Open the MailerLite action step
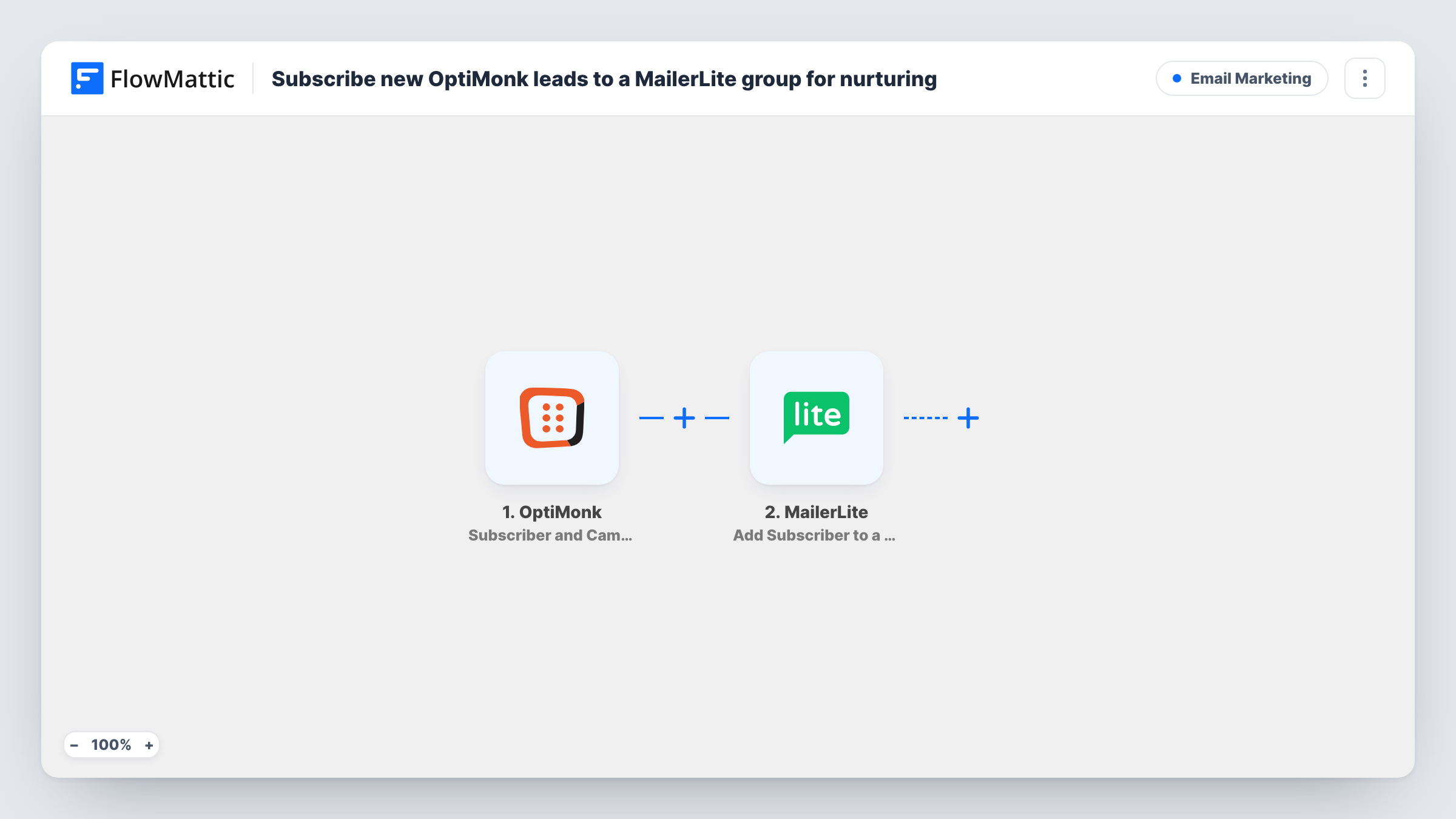The image size is (1456, 819). [816, 418]
